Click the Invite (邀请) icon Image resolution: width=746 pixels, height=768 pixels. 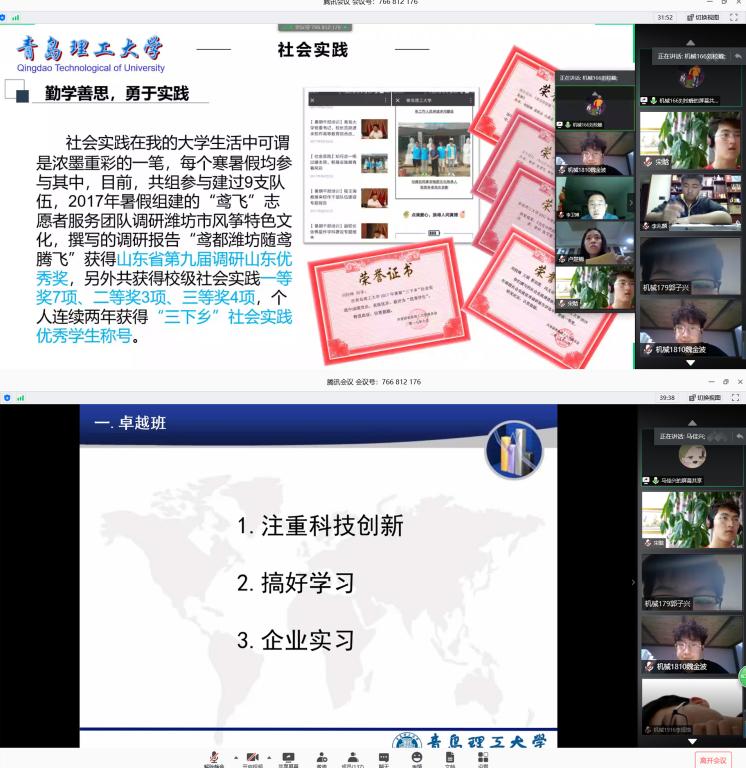[322, 758]
